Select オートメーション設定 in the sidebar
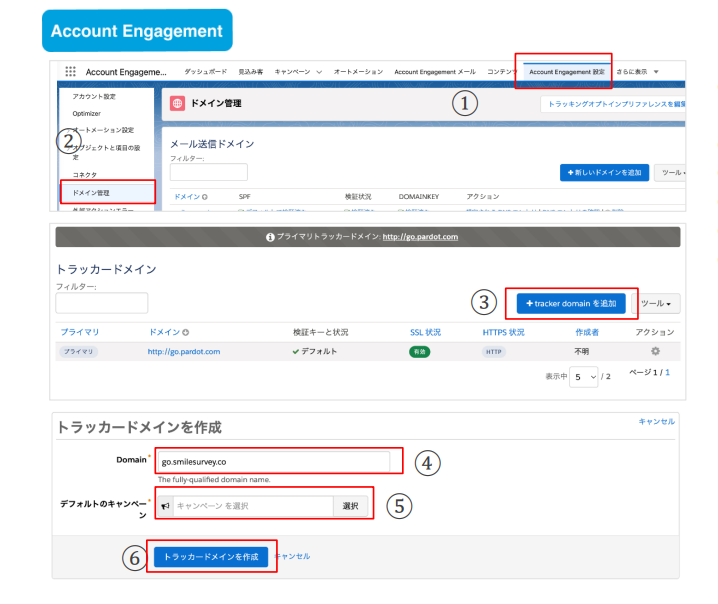Viewport: 718px width, 604px height. (x=101, y=130)
